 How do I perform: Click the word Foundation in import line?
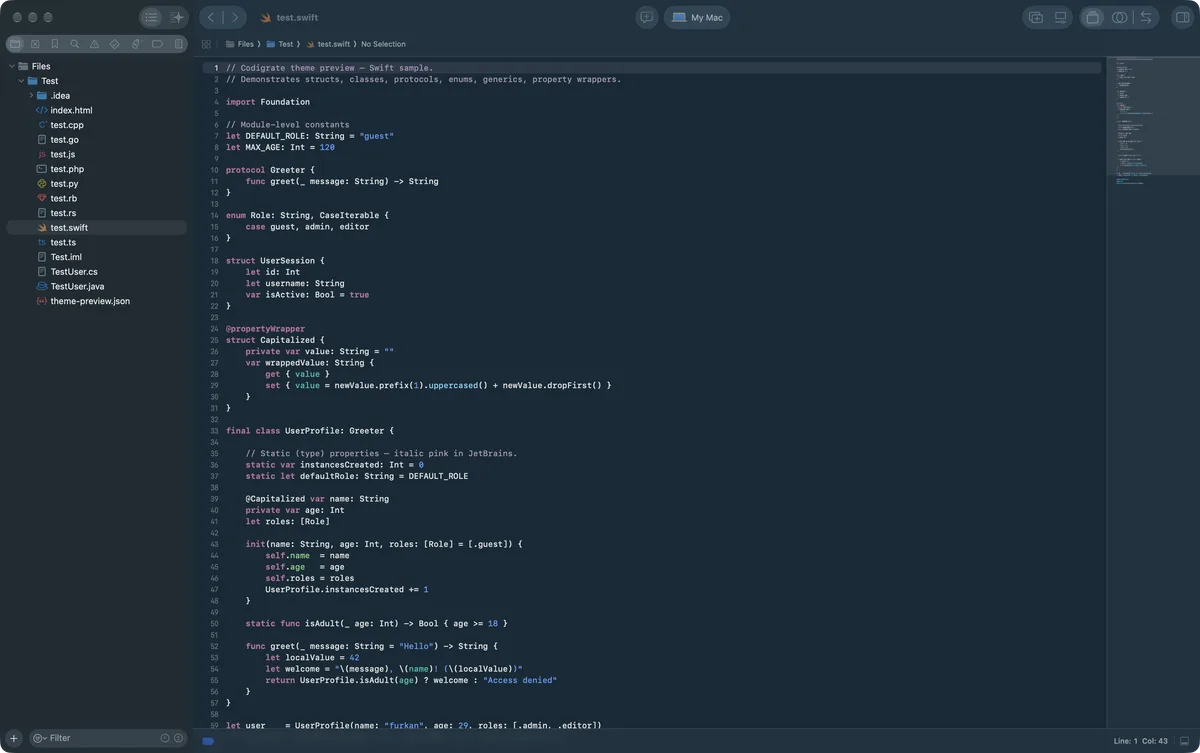pos(285,102)
